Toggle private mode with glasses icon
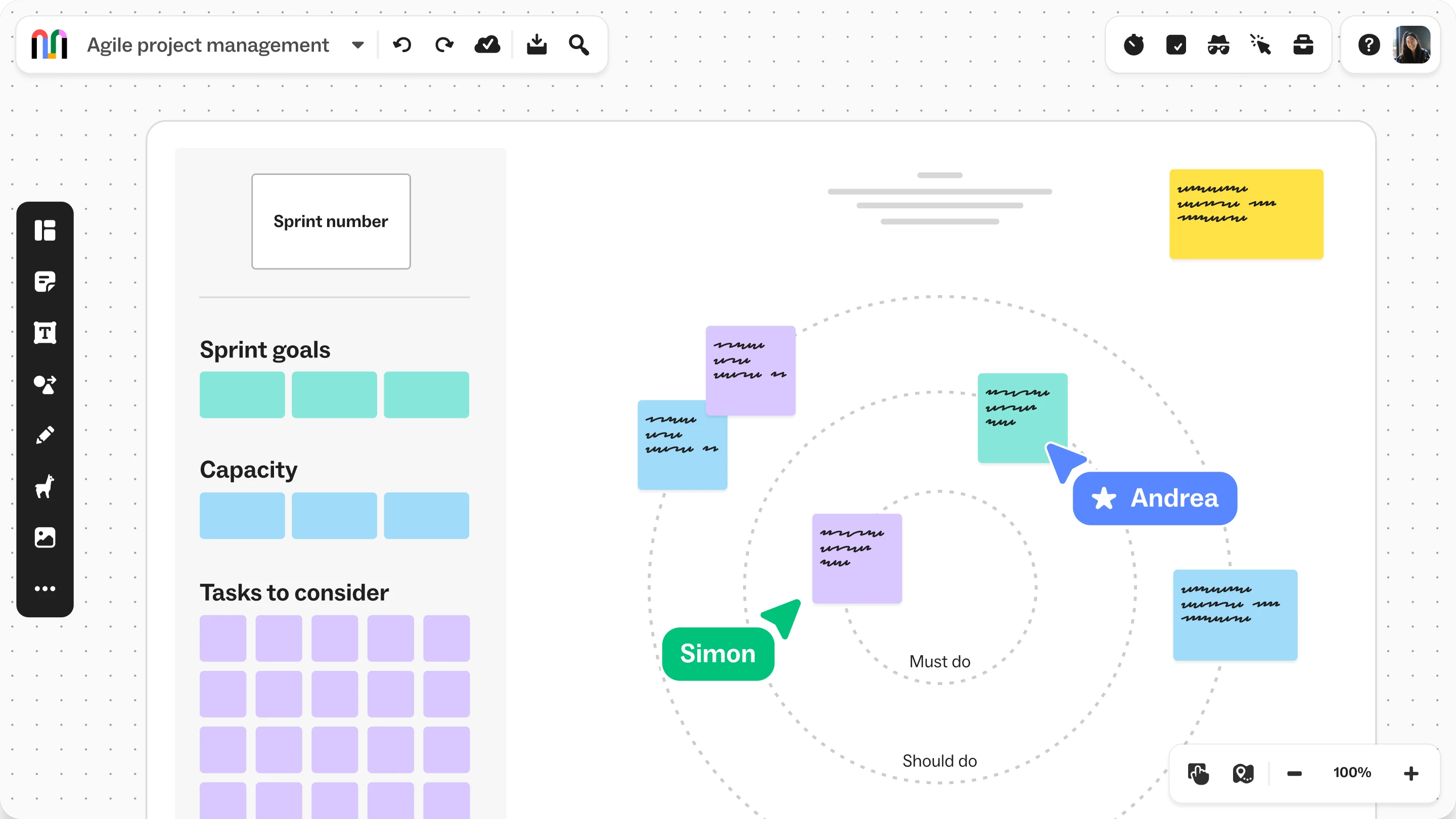The image size is (1456, 819). point(1218,44)
